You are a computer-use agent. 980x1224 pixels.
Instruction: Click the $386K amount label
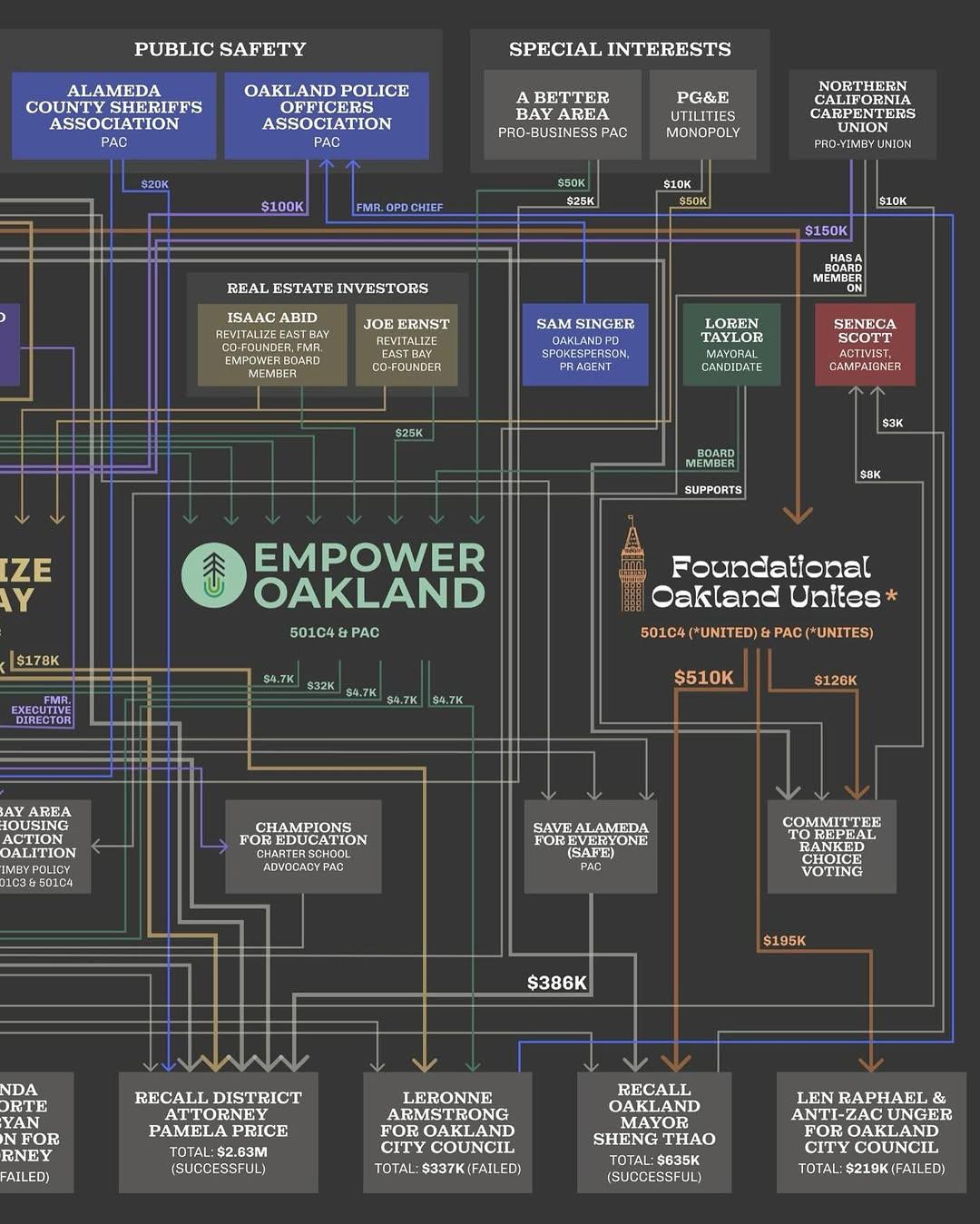[557, 983]
